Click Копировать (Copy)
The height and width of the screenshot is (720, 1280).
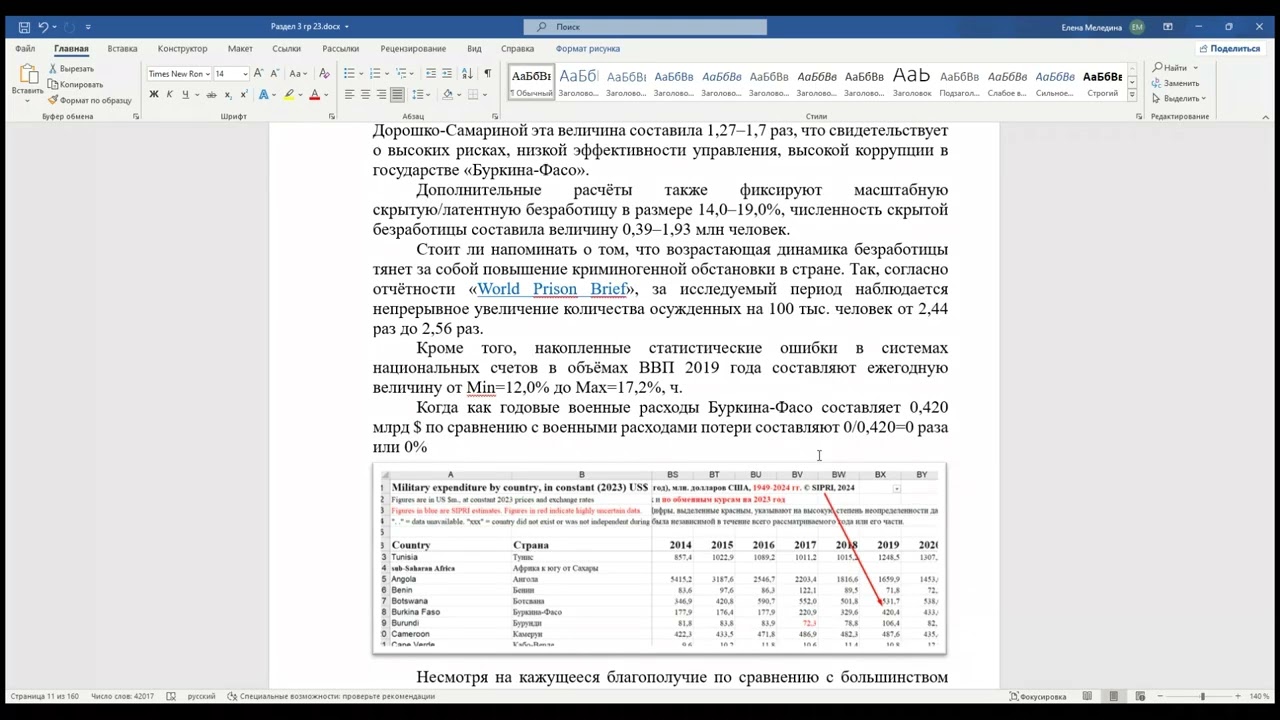[75, 85]
